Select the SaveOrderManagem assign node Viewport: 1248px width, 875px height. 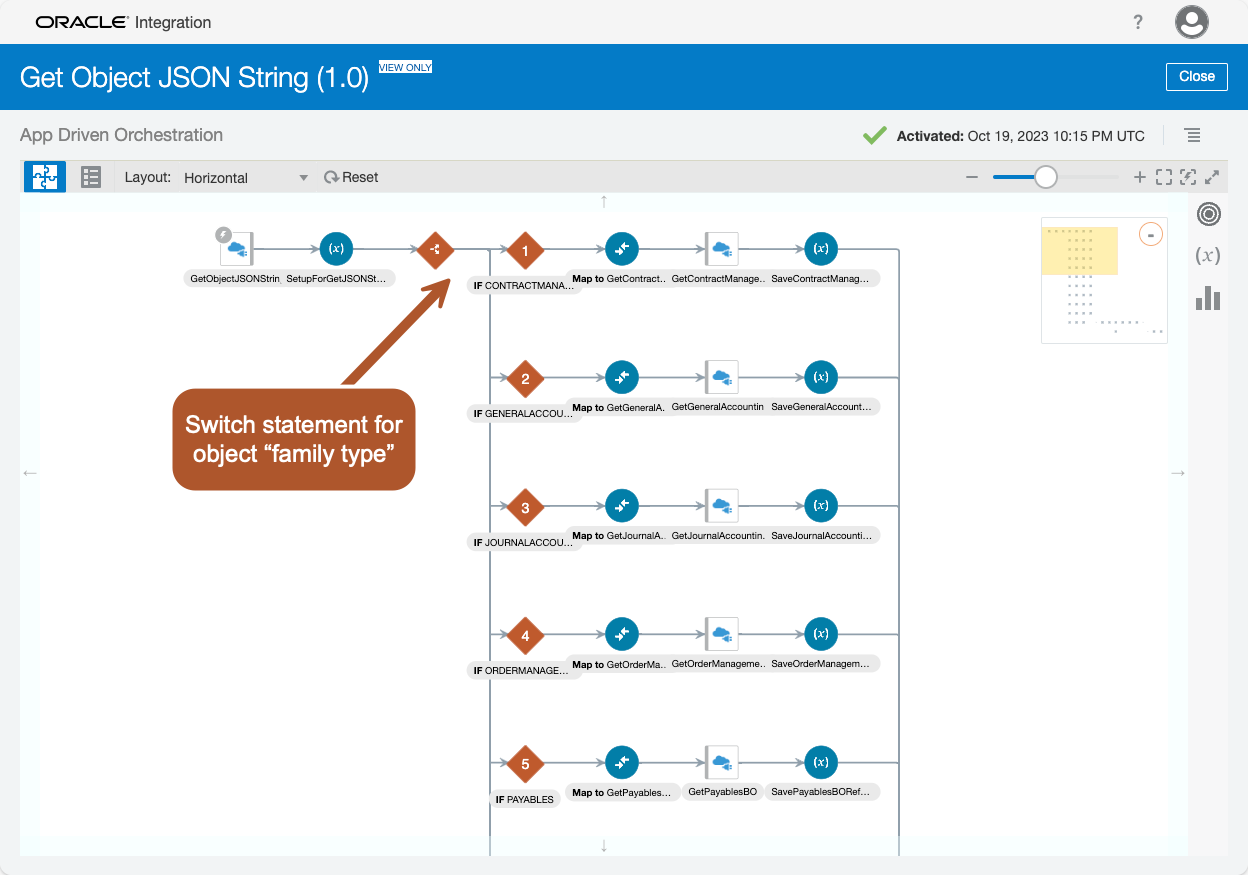point(820,633)
